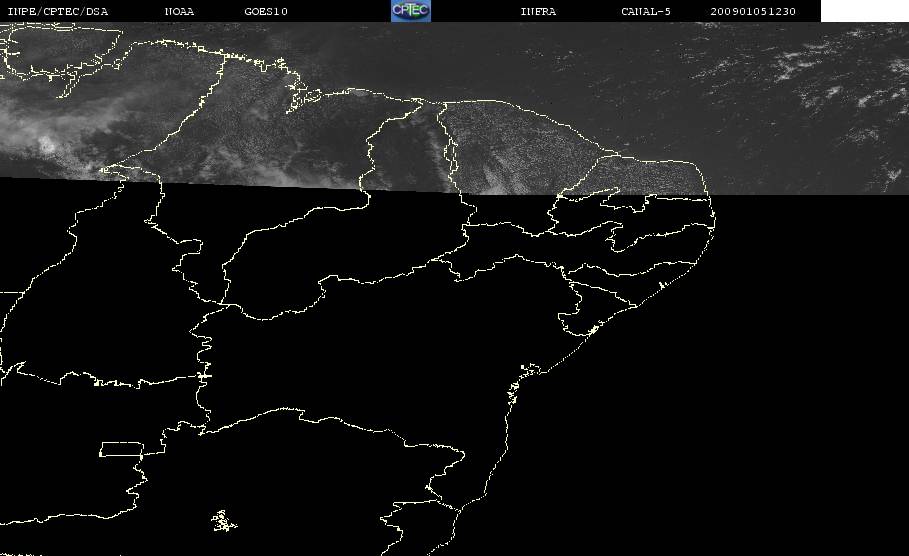Click the INFRA label in the header

(x=538, y=11)
